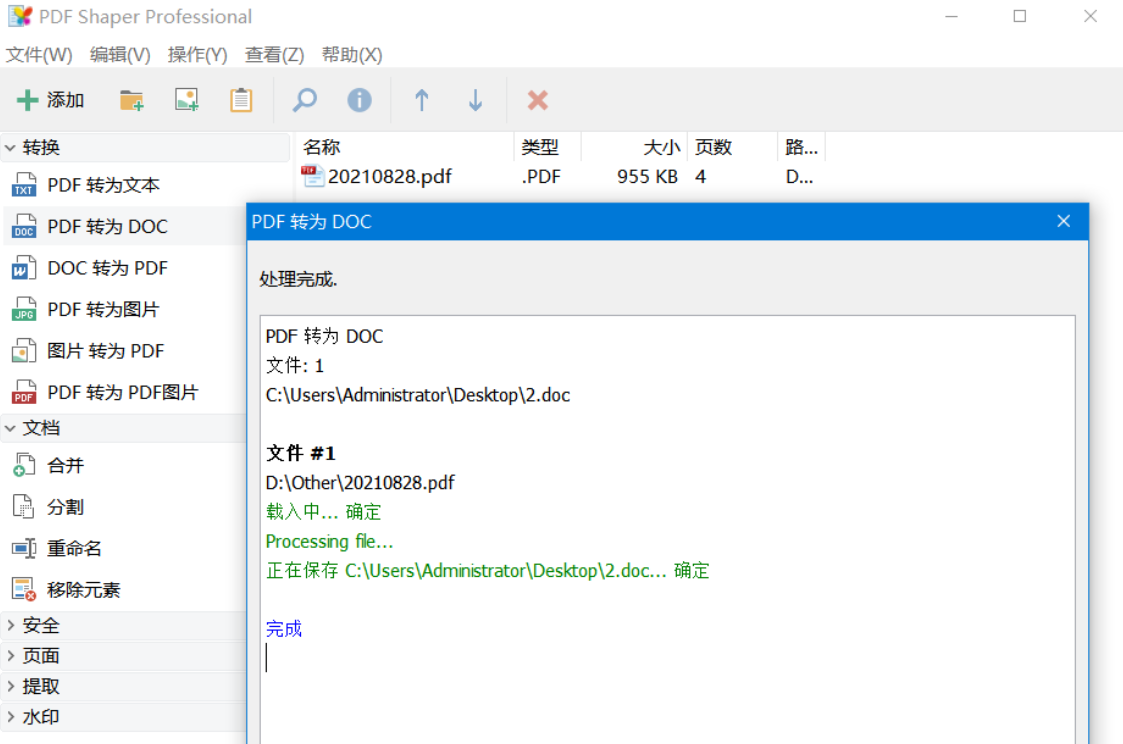The height and width of the screenshot is (744, 1123).
Task: Sort by 名称 column header
Action: 405,148
